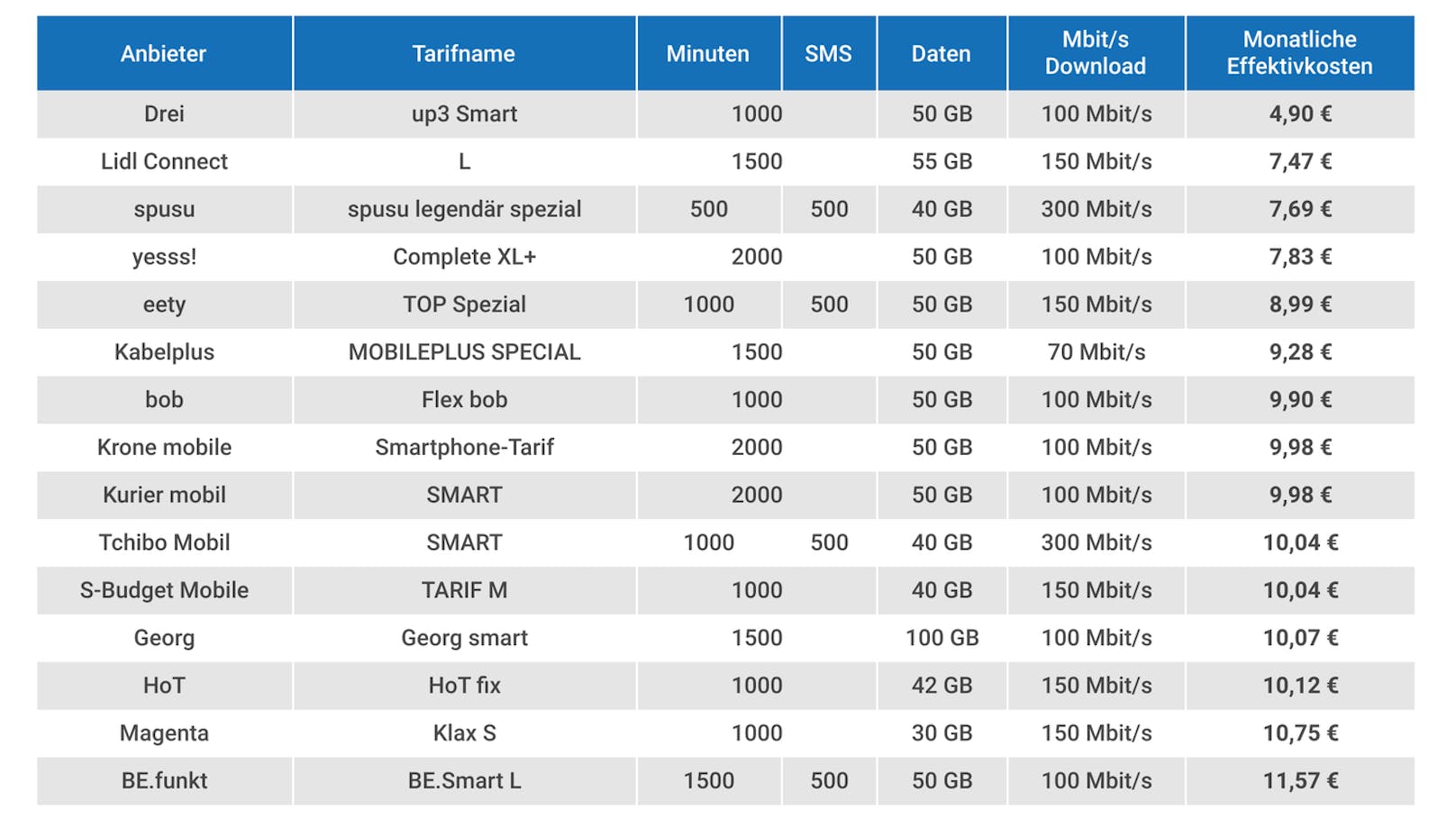Screen dimensions: 1456x819
Task: Click the 55 GB data cell
Action: (942, 162)
